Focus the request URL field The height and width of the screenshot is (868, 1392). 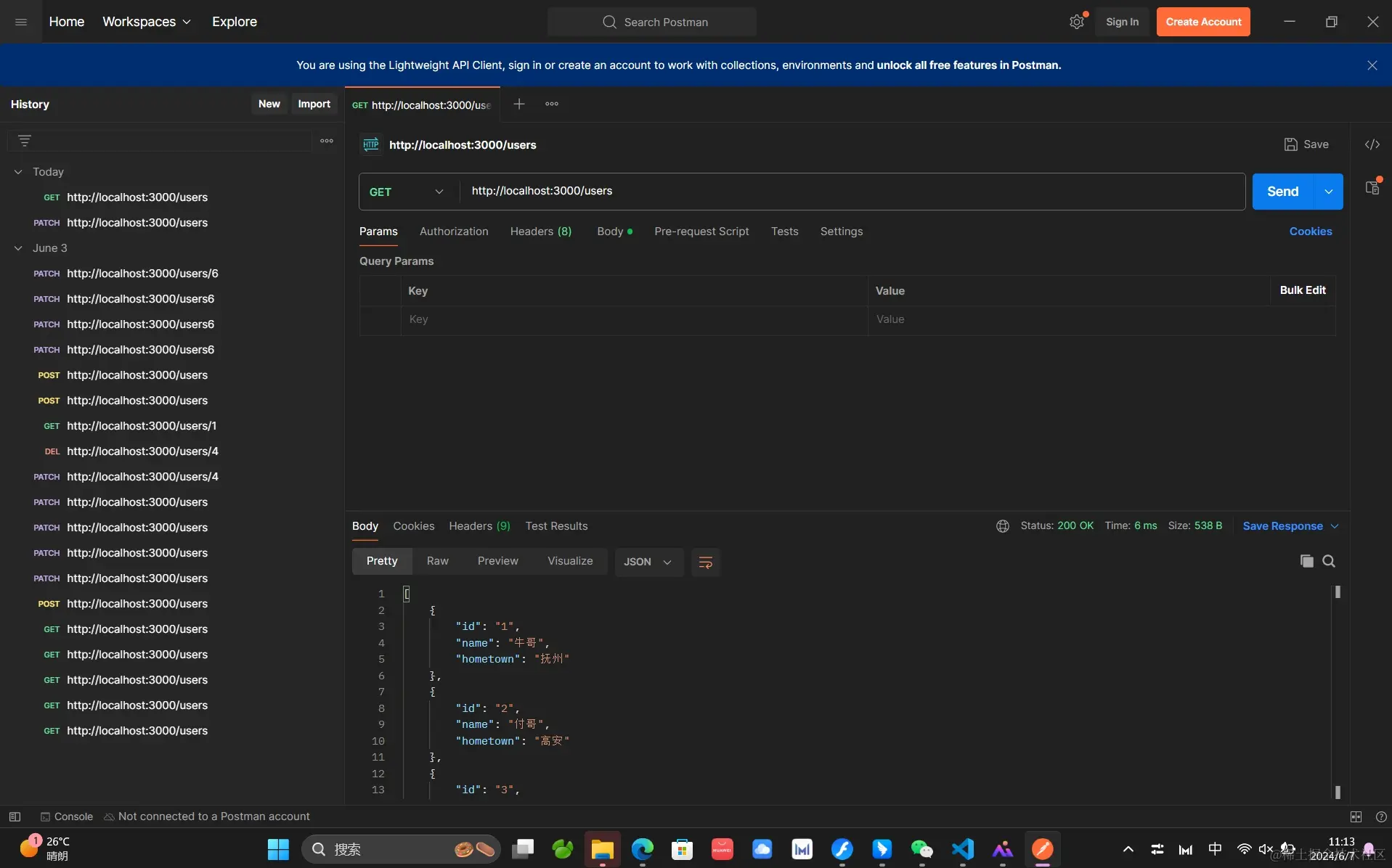[852, 191]
